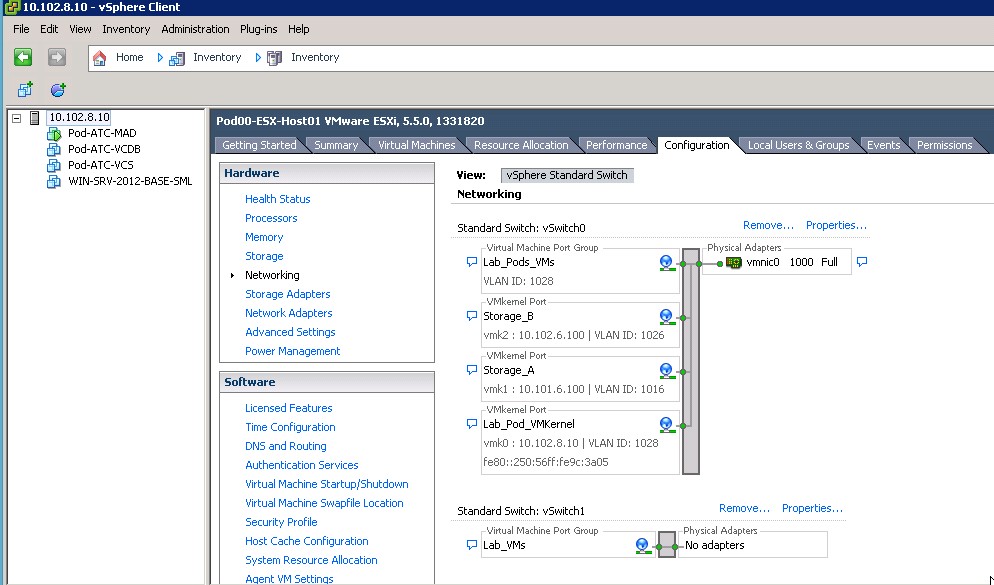Click the info bubble next to vmnic0
Viewport: 994px width, 585px height.
pos(862,262)
